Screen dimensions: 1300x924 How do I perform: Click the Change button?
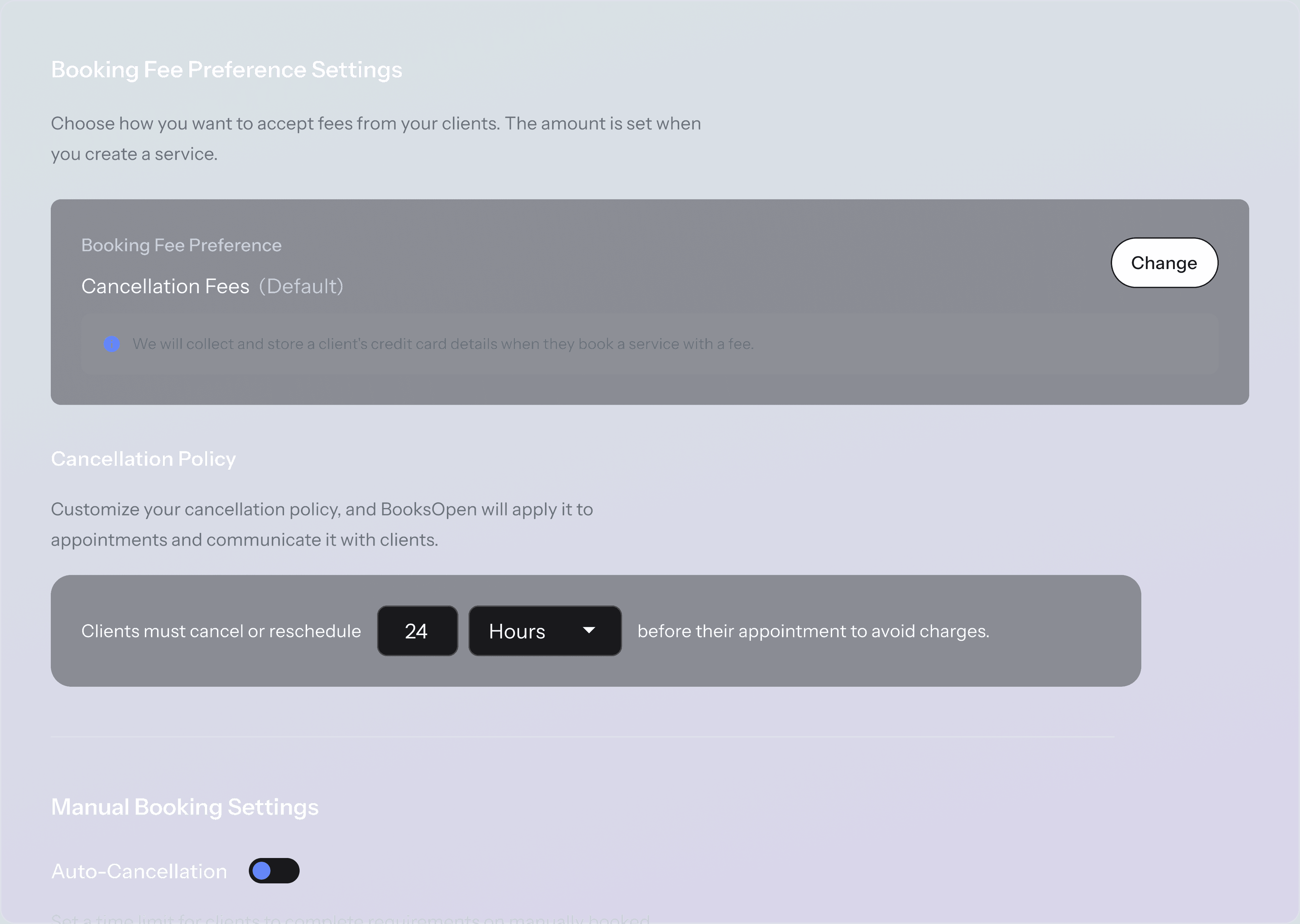pos(1164,263)
